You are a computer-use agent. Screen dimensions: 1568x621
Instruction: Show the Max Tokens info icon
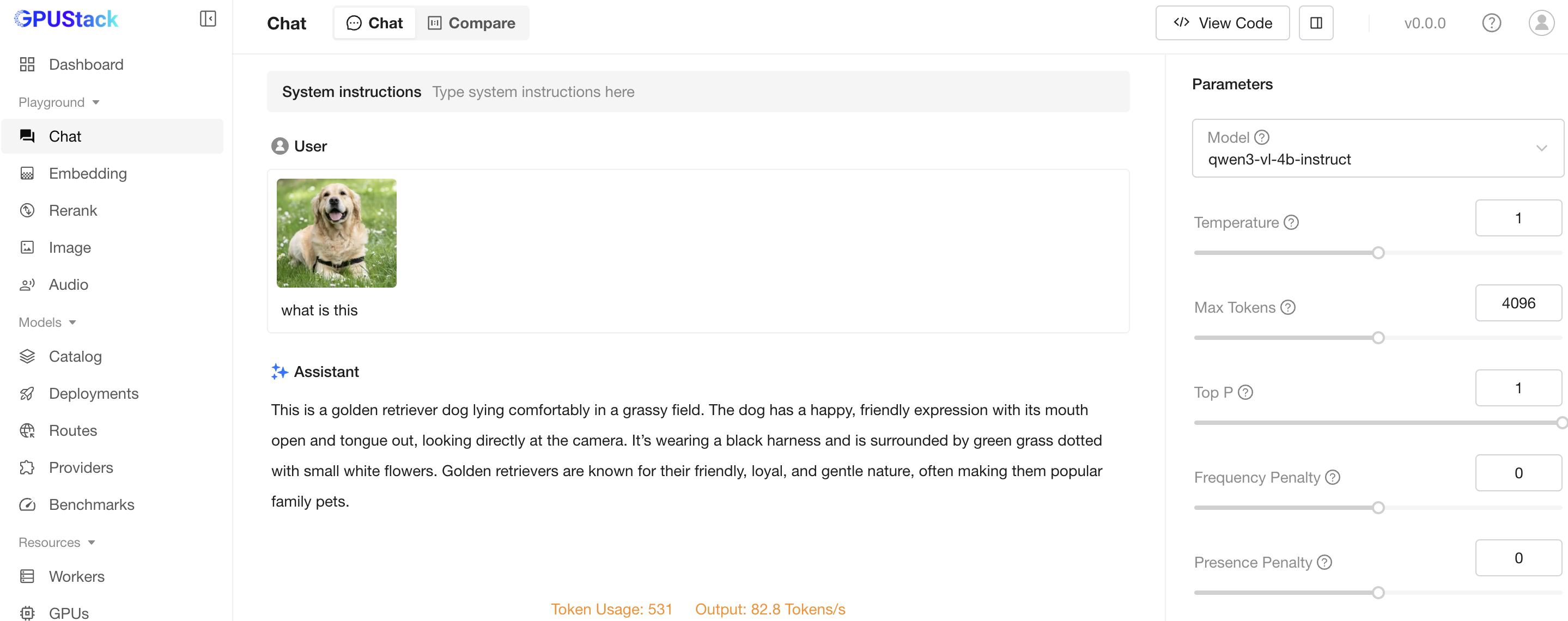(x=1287, y=307)
